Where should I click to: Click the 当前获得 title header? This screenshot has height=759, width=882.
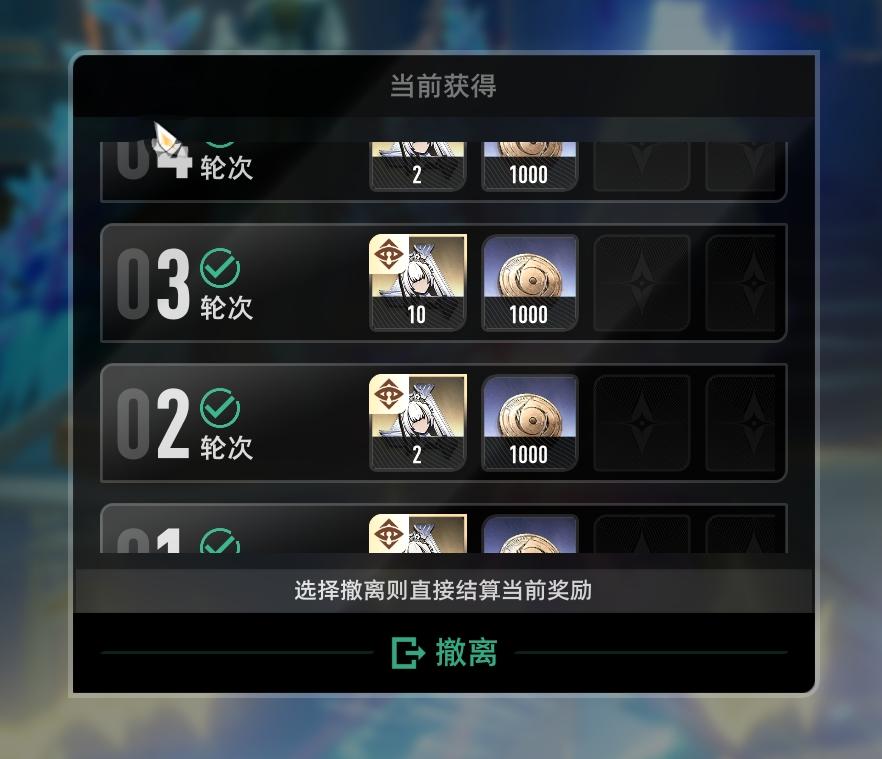click(x=443, y=86)
